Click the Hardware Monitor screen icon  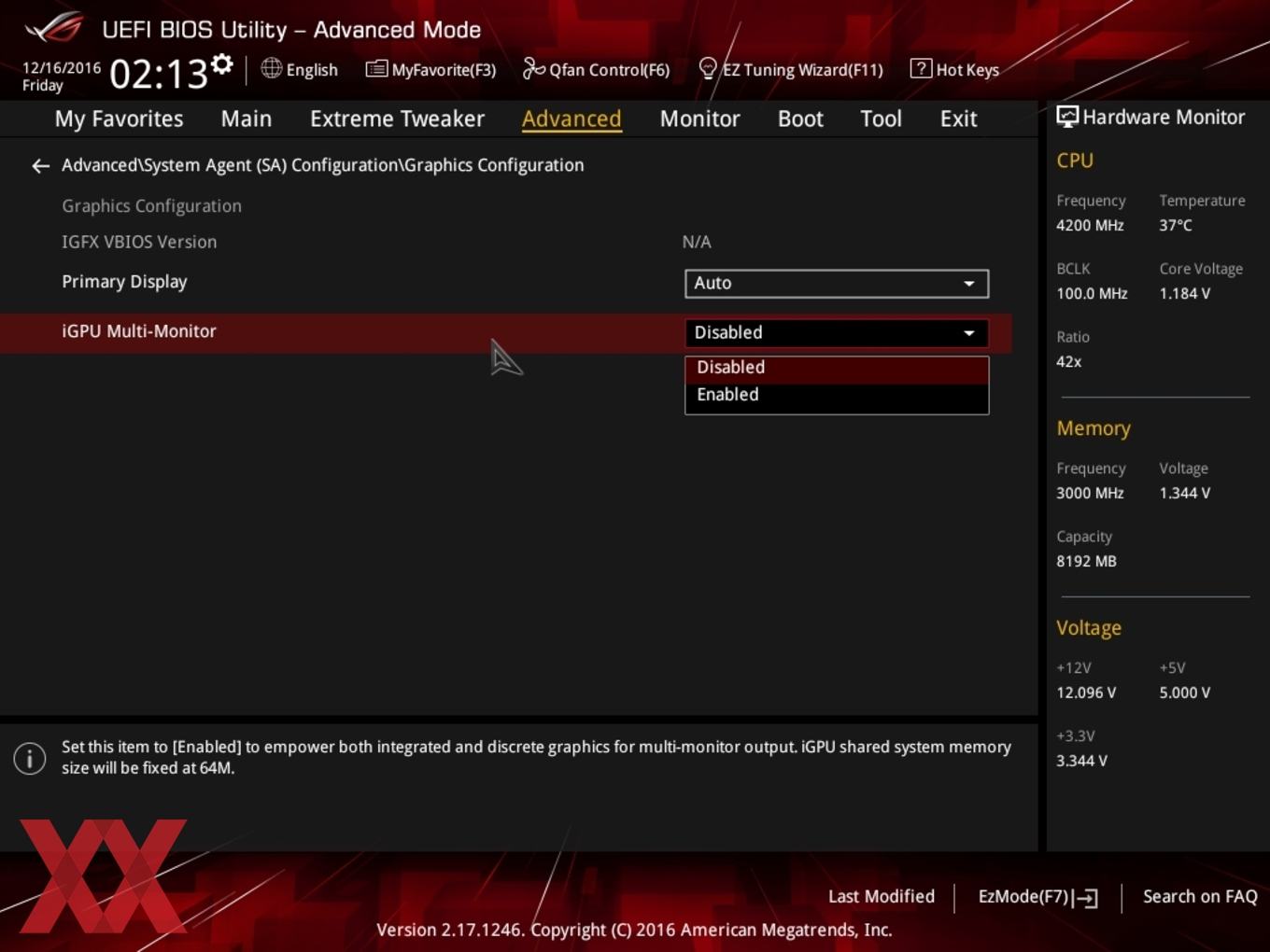[x=1067, y=117]
